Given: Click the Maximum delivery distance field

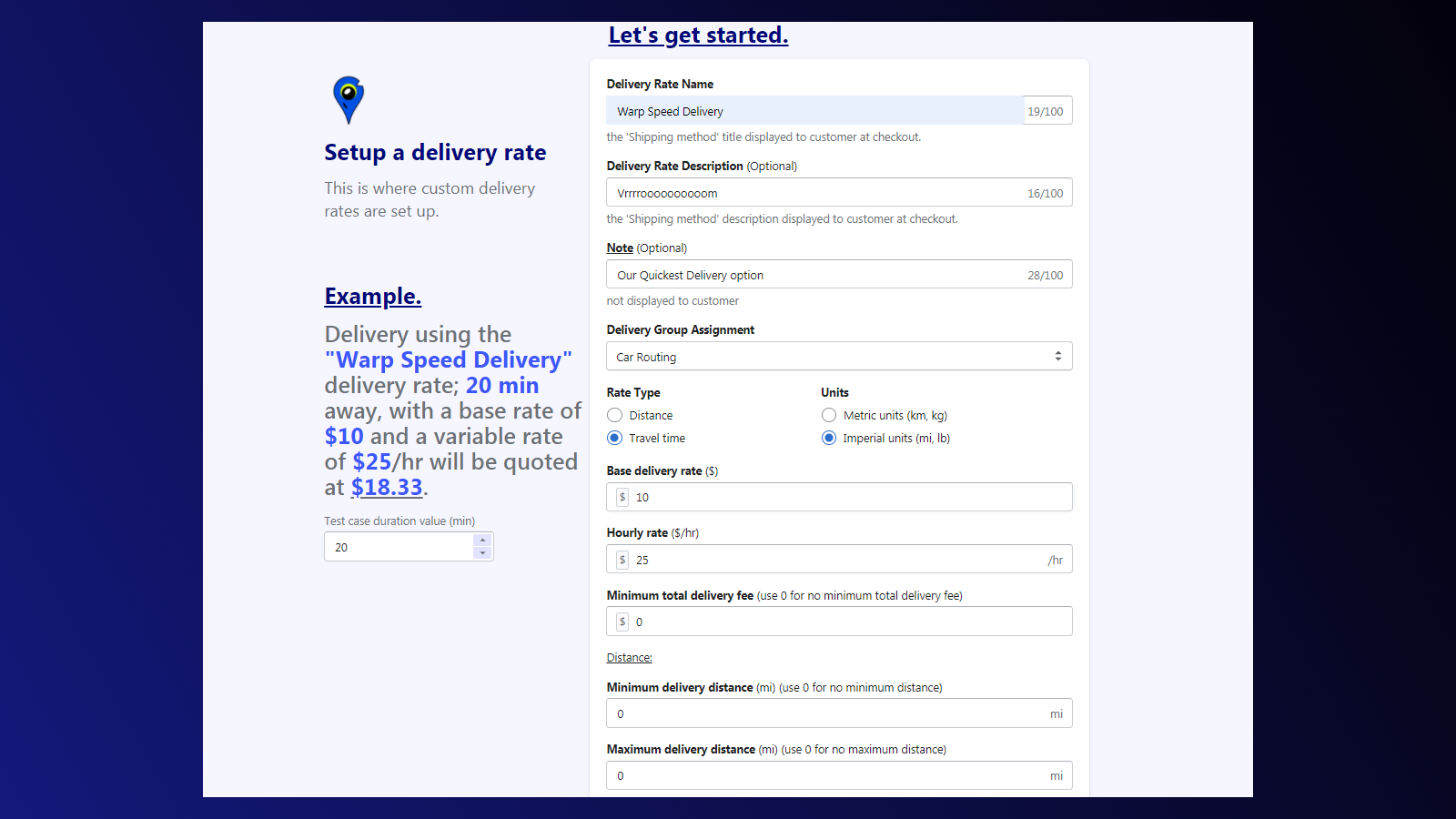Looking at the screenshot, I should (839, 775).
